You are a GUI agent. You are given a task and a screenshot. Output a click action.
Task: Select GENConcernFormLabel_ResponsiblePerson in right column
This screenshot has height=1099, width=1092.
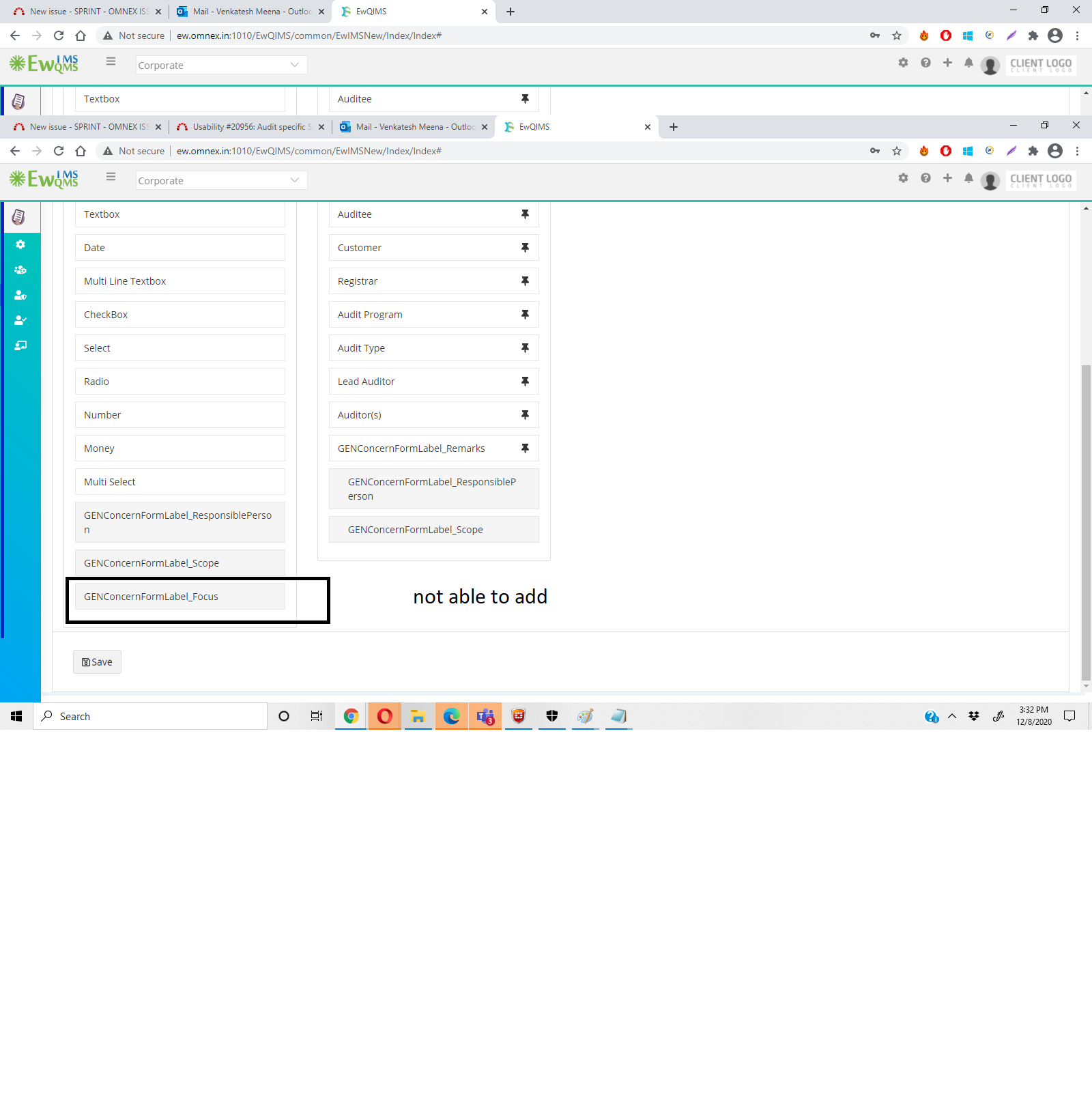434,489
